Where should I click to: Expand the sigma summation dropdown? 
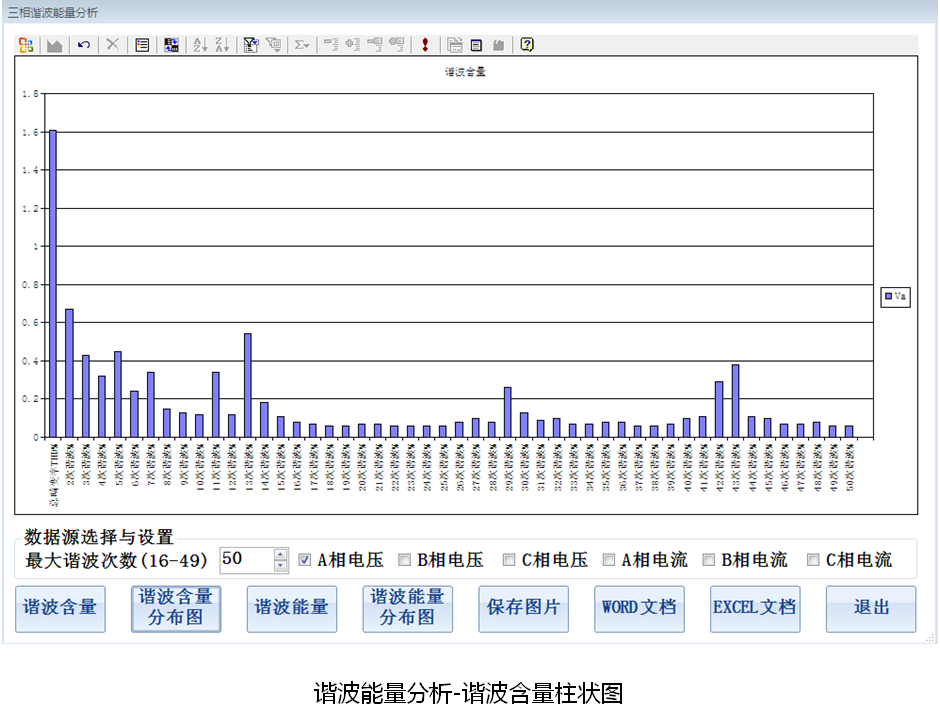[x=300, y=45]
